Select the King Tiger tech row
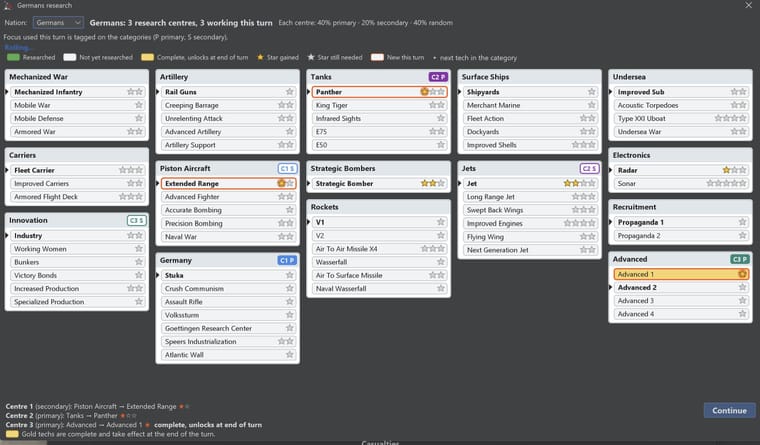This screenshot has width=760, height=445. coord(379,105)
